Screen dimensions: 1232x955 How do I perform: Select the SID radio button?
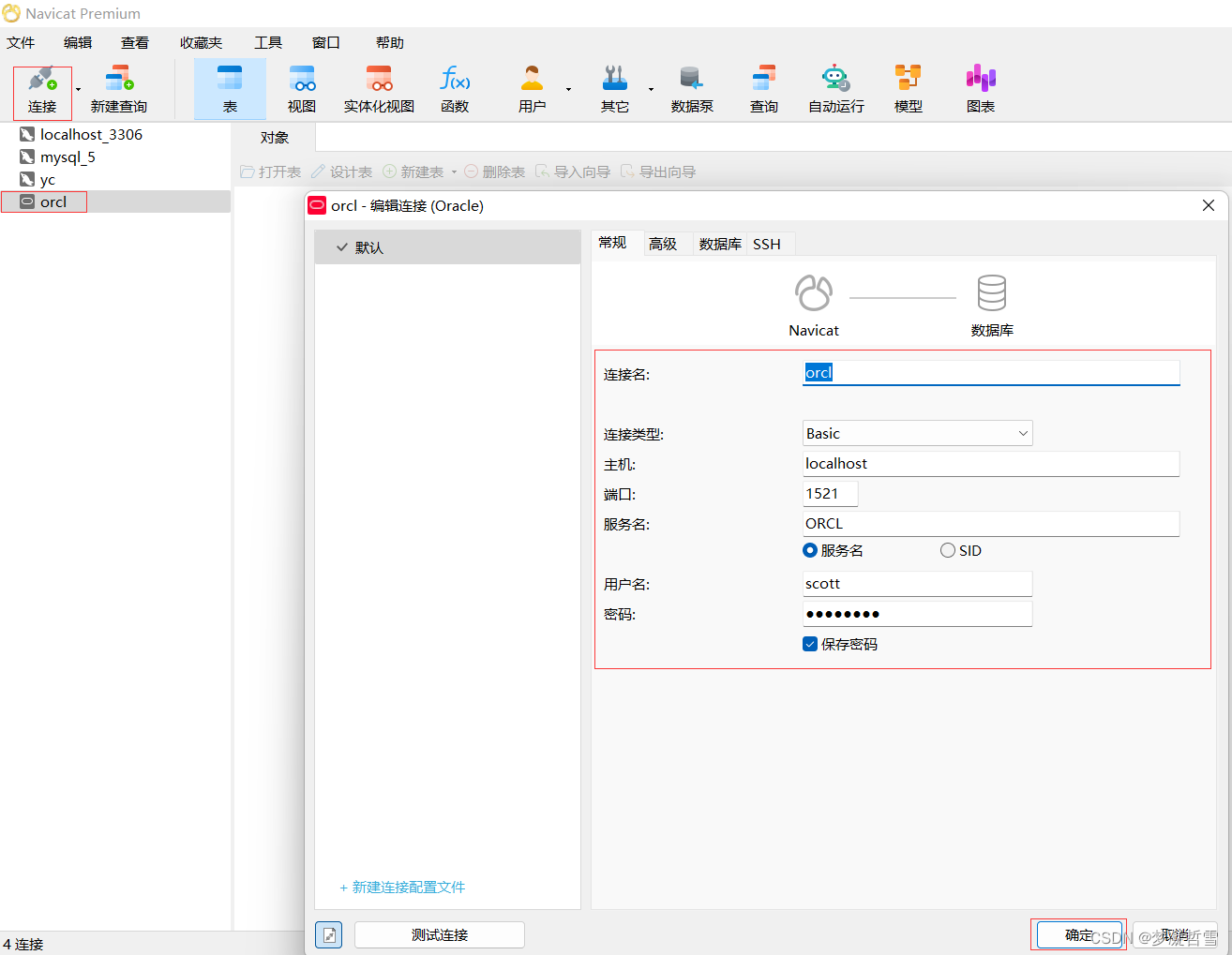(x=948, y=550)
